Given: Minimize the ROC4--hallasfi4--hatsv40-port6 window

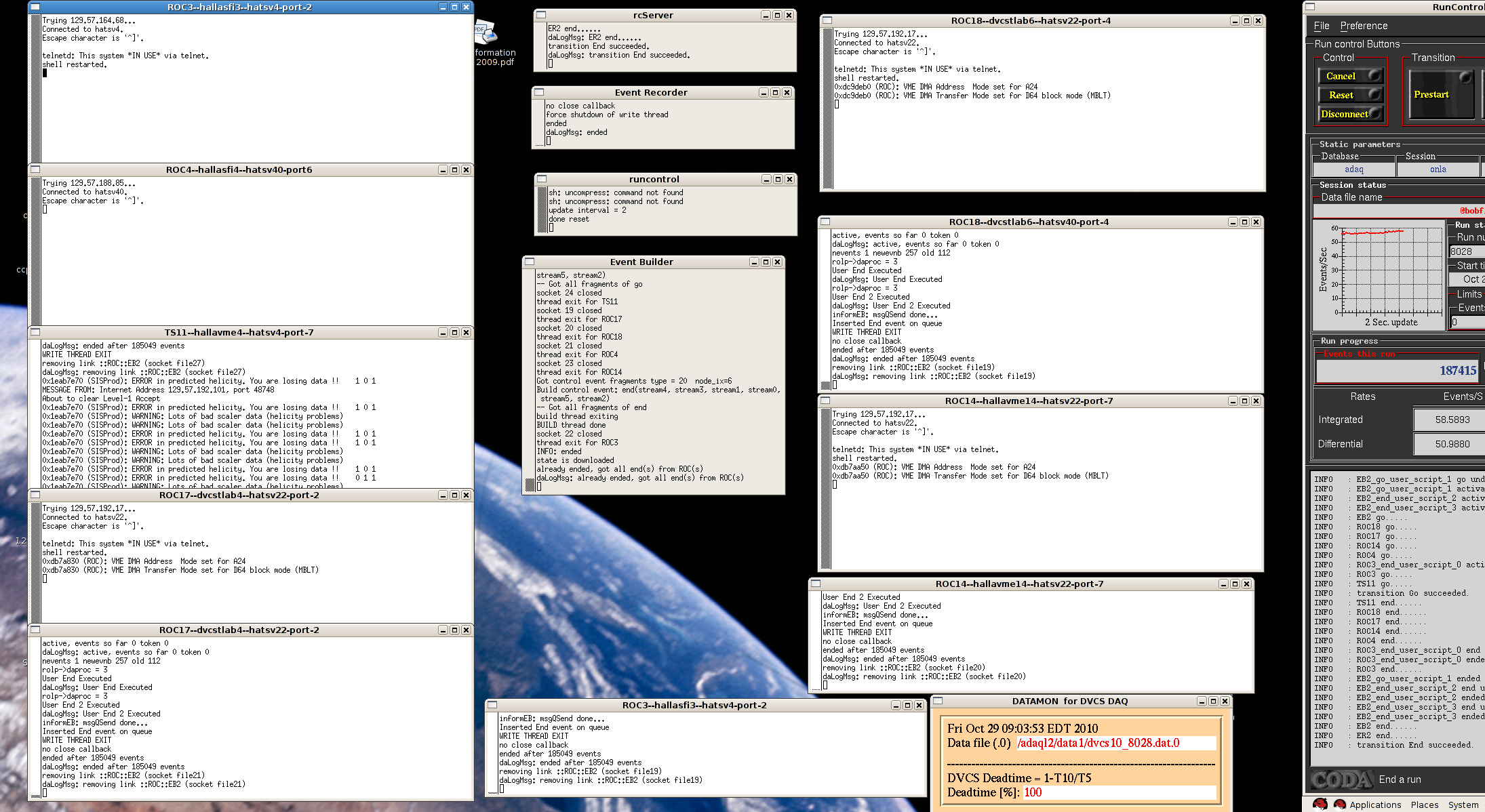Looking at the screenshot, I should [x=443, y=169].
